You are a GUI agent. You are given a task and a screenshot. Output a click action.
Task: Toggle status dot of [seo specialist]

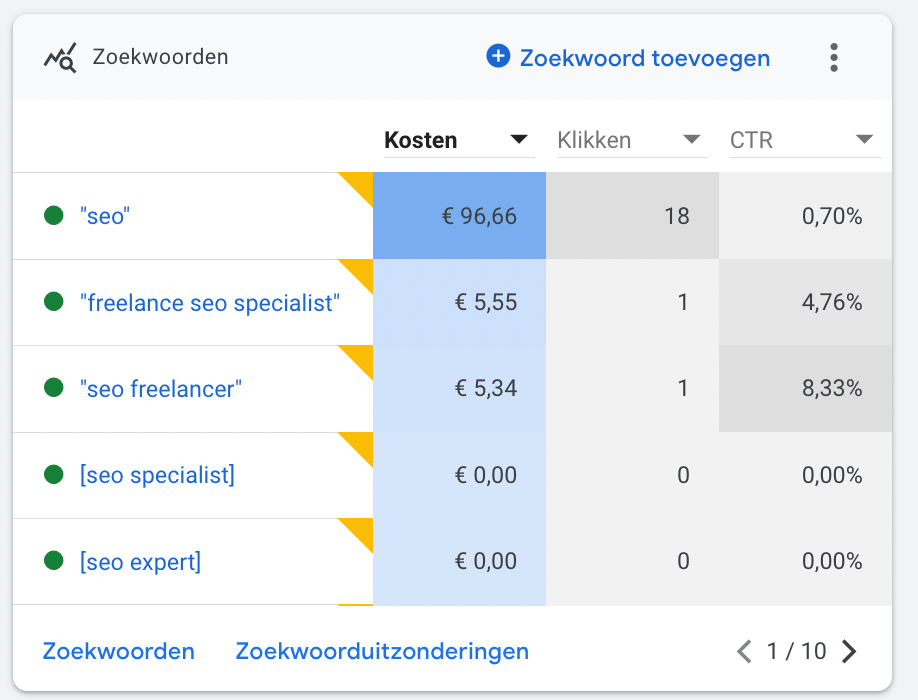coord(54,474)
